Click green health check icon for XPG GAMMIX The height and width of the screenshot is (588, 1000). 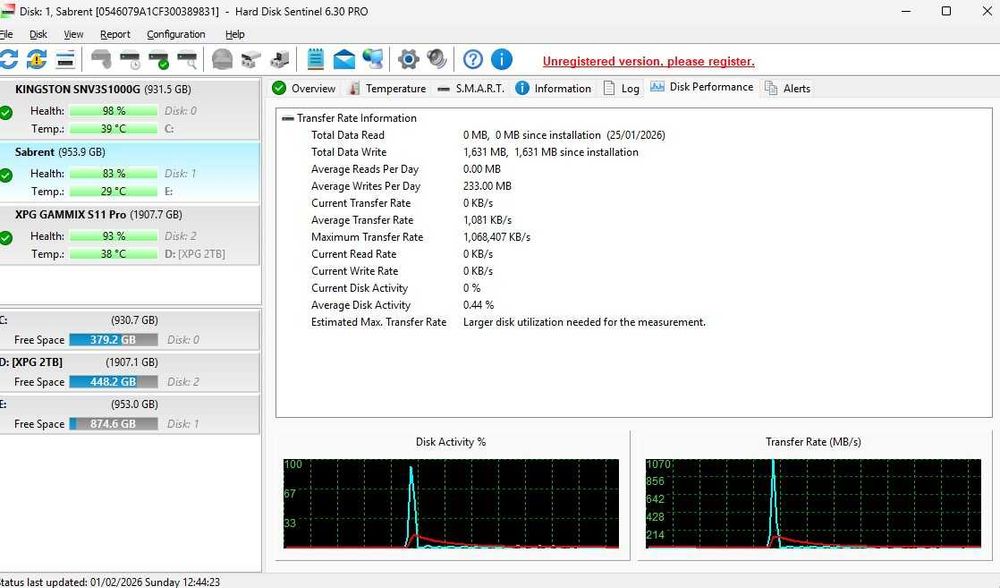click(x=6, y=238)
